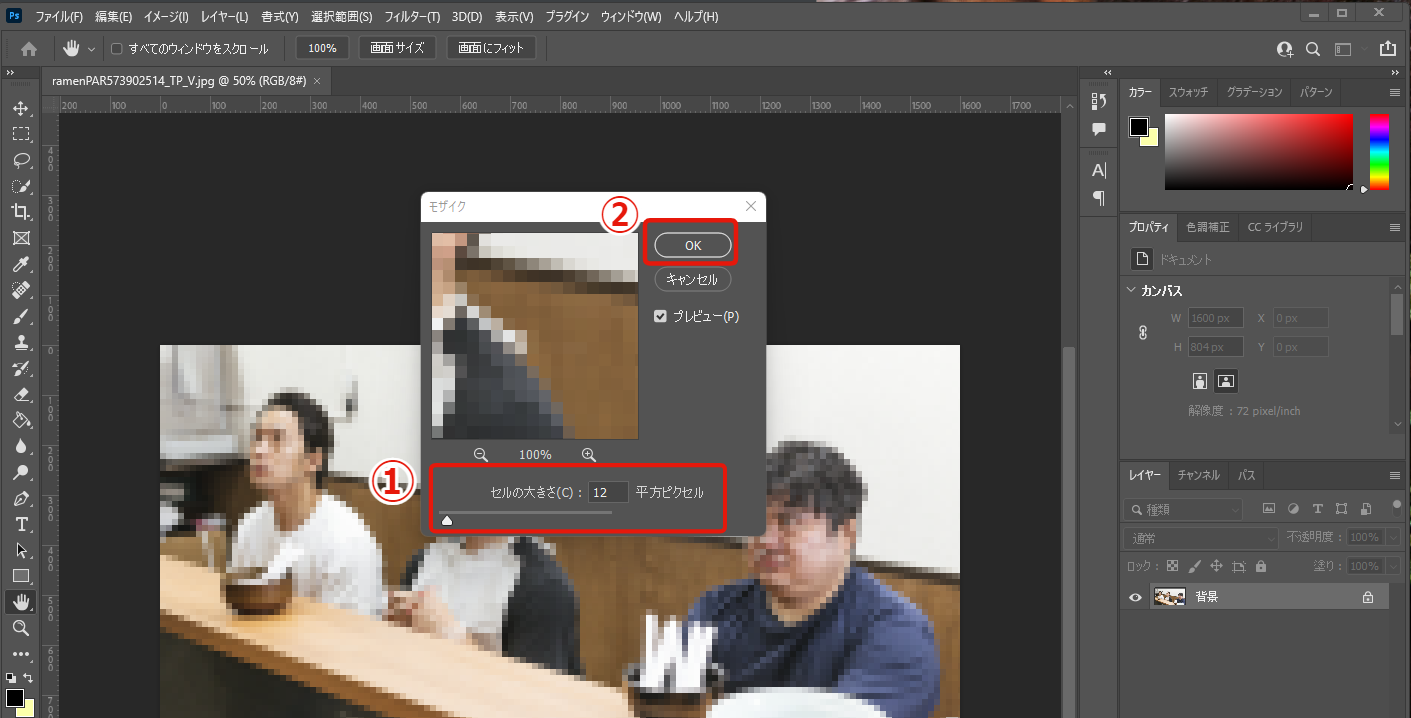1411x718 pixels.
Task: Select the Lasso tool
Action: (x=21, y=160)
